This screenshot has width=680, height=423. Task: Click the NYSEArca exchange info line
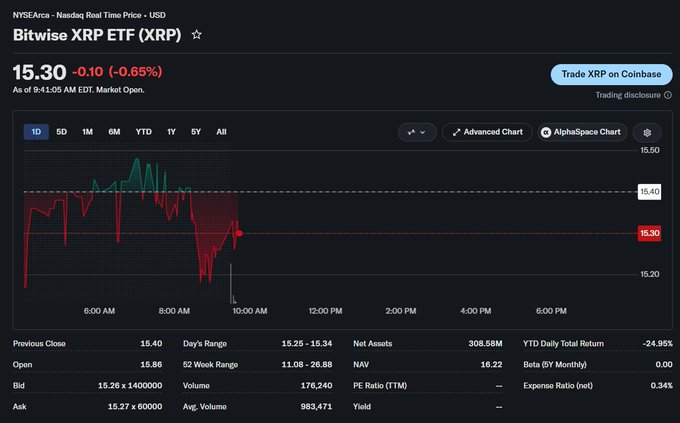89,15
